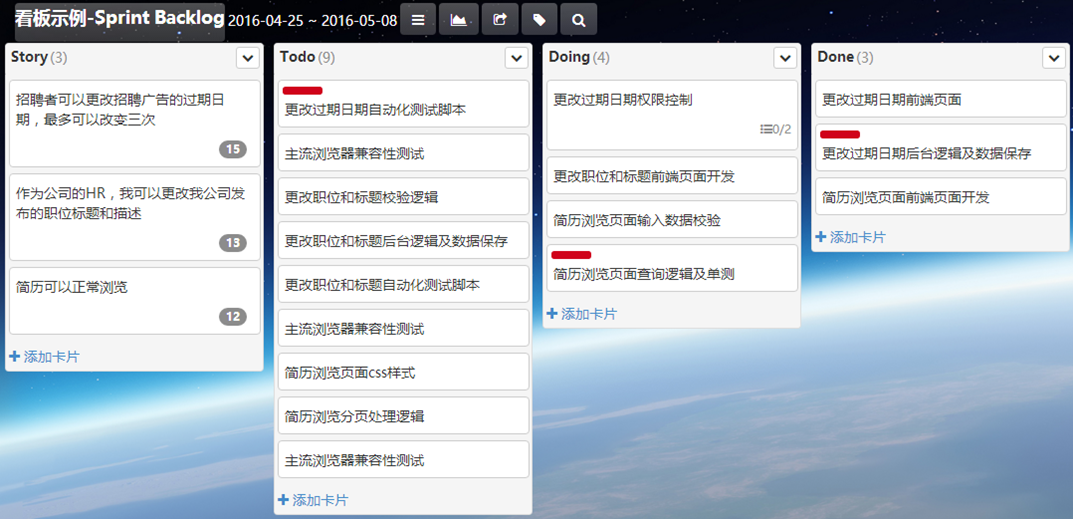Image resolution: width=1073 pixels, height=519 pixels.
Task: Open the tag labels icon
Action: (x=539, y=19)
